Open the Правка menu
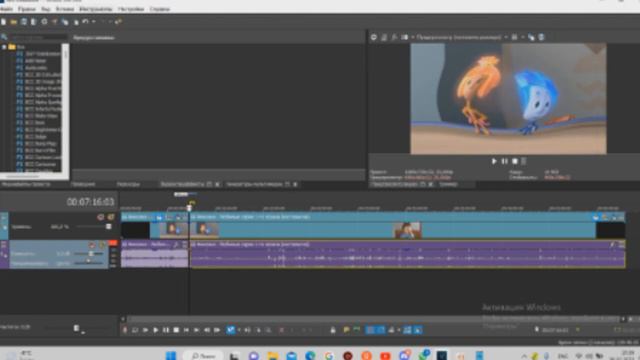Image resolution: width=640 pixels, height=360 pixels. pos(27,9)
